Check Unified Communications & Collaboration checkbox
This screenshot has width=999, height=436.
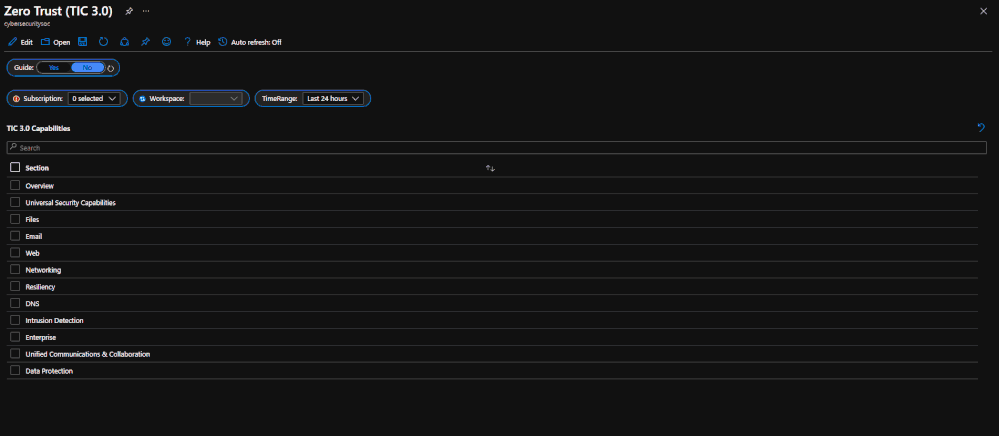click(15, 353)
